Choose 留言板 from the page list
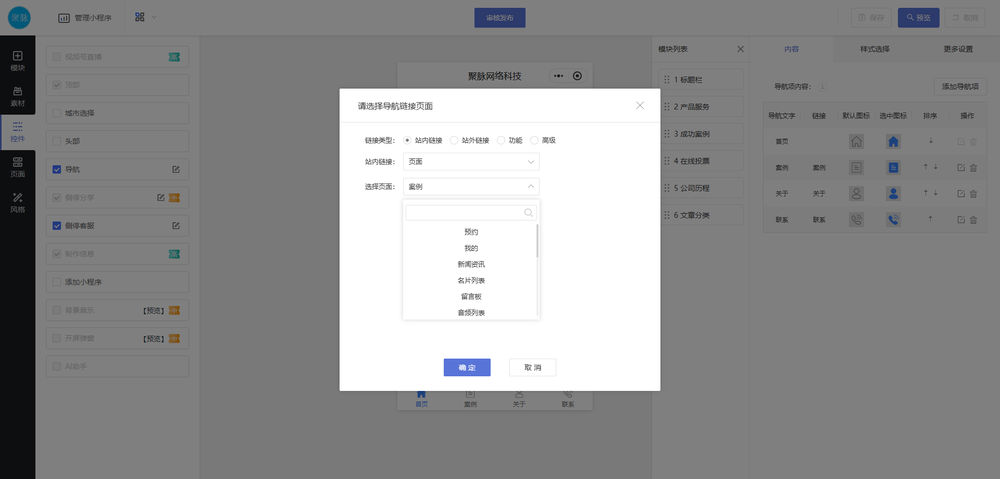Image resolution: width=1000 pixels, height=479 pixels. 471,297
